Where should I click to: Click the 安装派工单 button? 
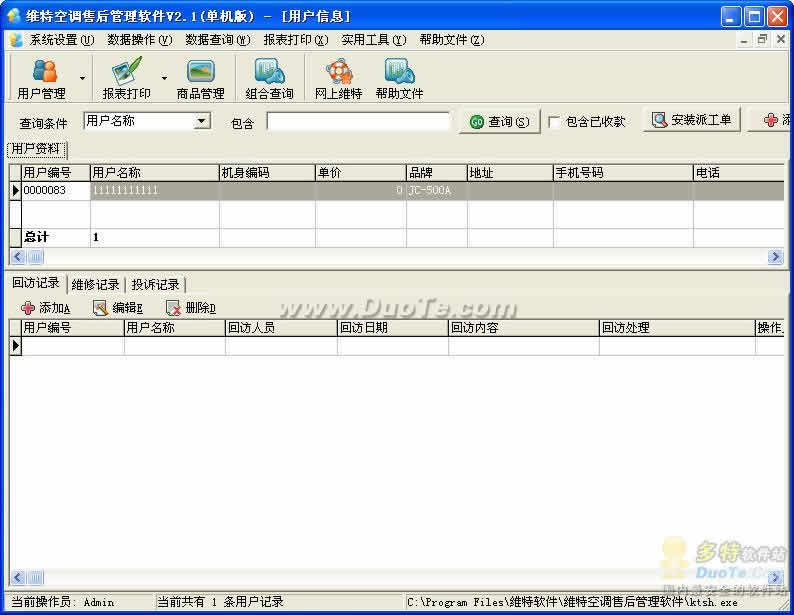tap(692, 120)
